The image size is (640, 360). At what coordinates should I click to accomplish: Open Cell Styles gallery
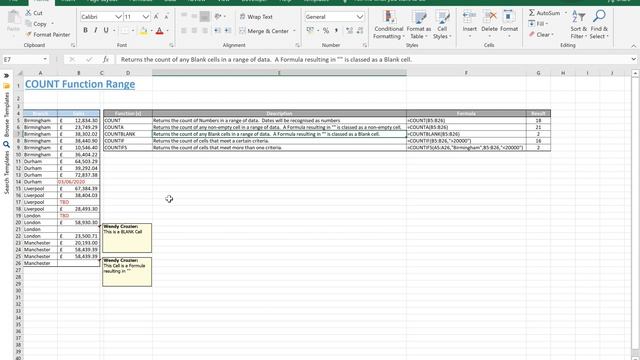coord(442,25)
